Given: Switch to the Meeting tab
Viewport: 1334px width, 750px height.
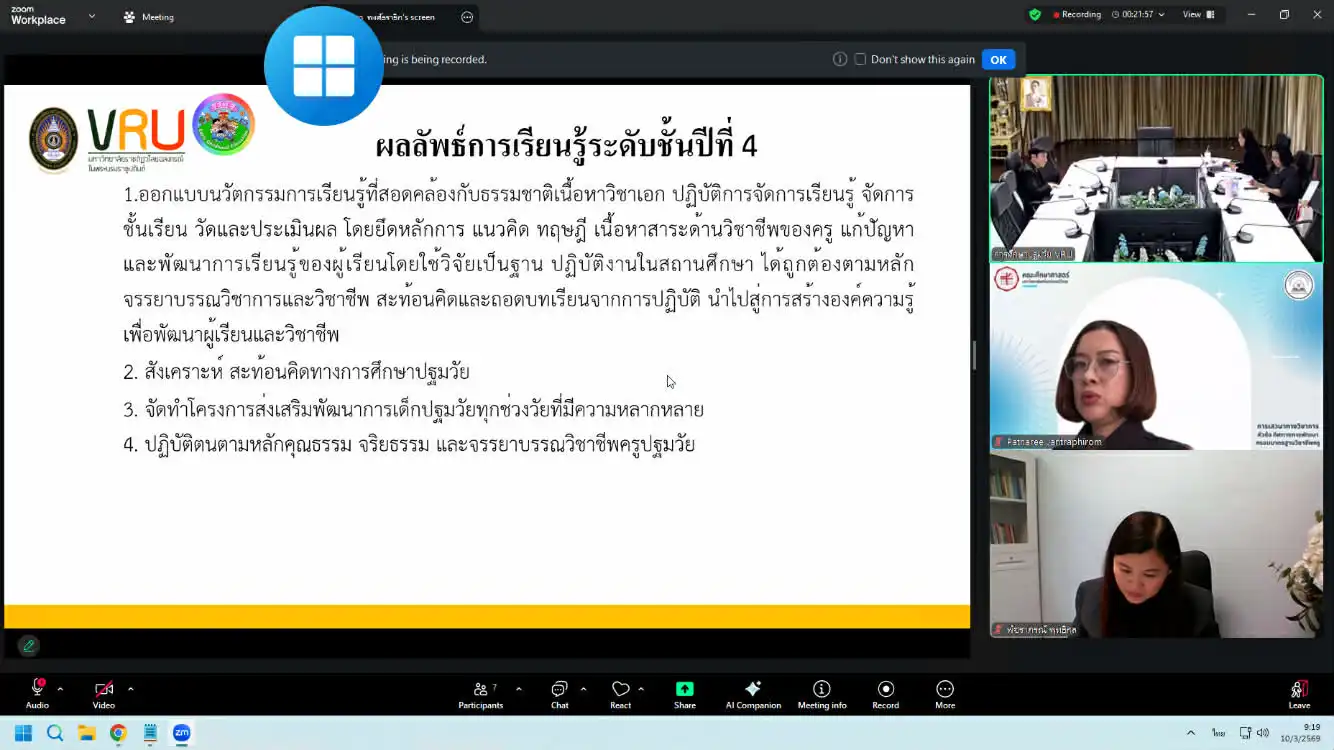Looking at the screenshot, I should (148, 17).
